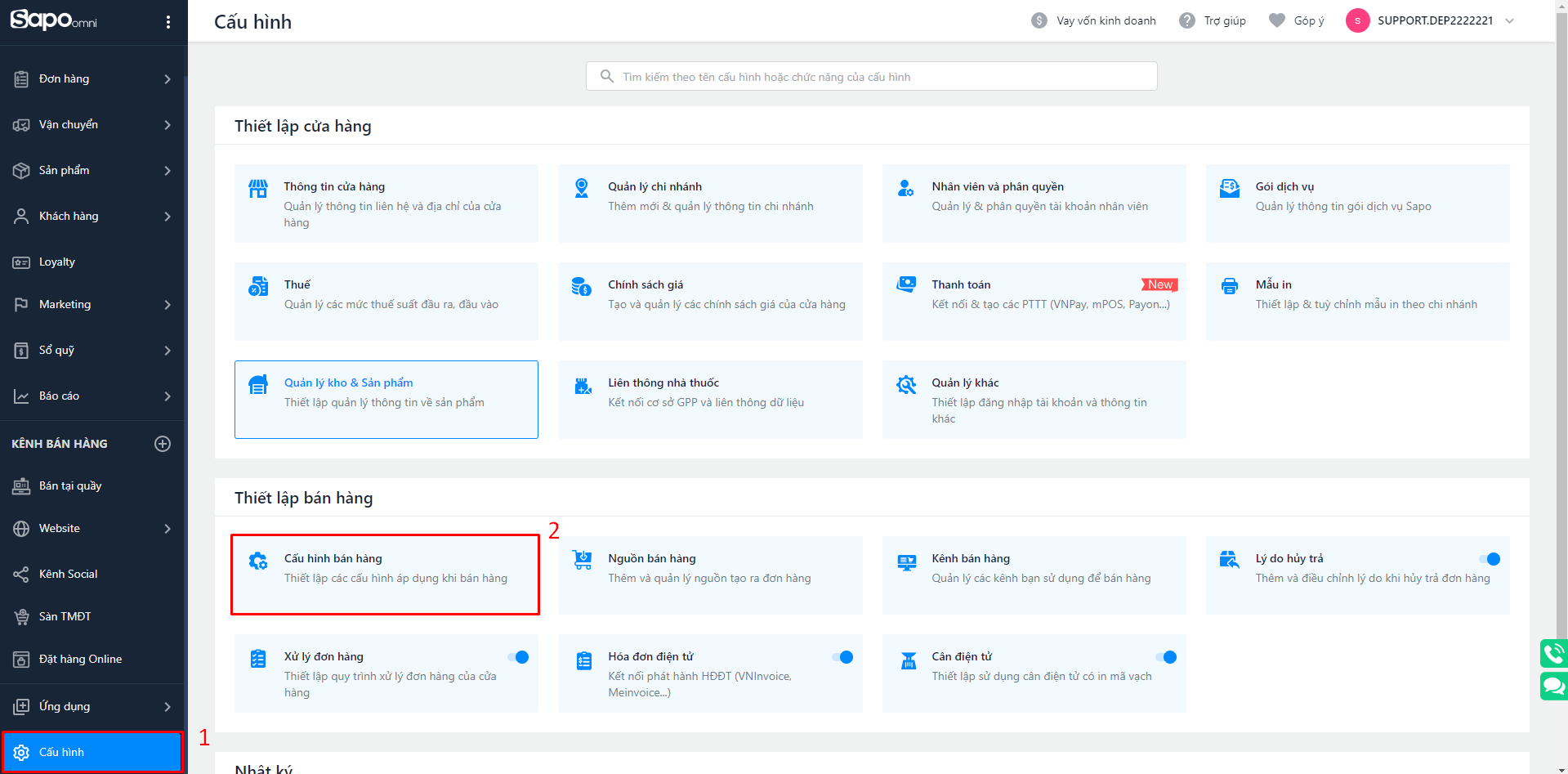Open the Quản lý kho & Sản phẩm link

pyautogui.click(x=348, y=383)
